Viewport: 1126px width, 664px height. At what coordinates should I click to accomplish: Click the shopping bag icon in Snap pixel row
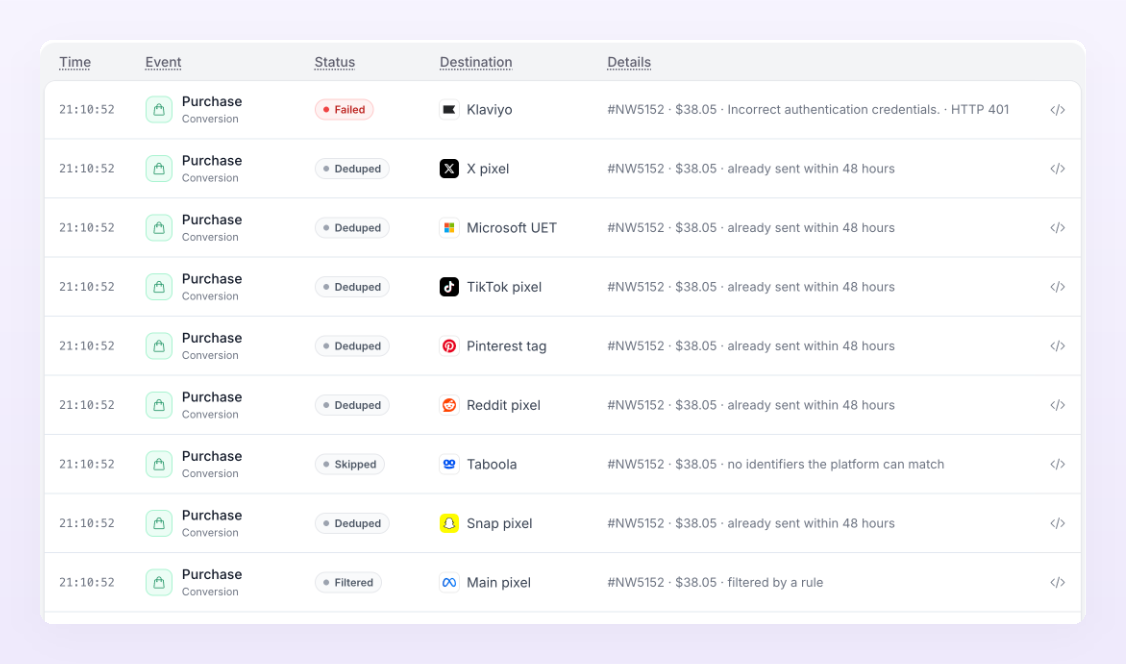pyautogui.click(x=159, y=523)
